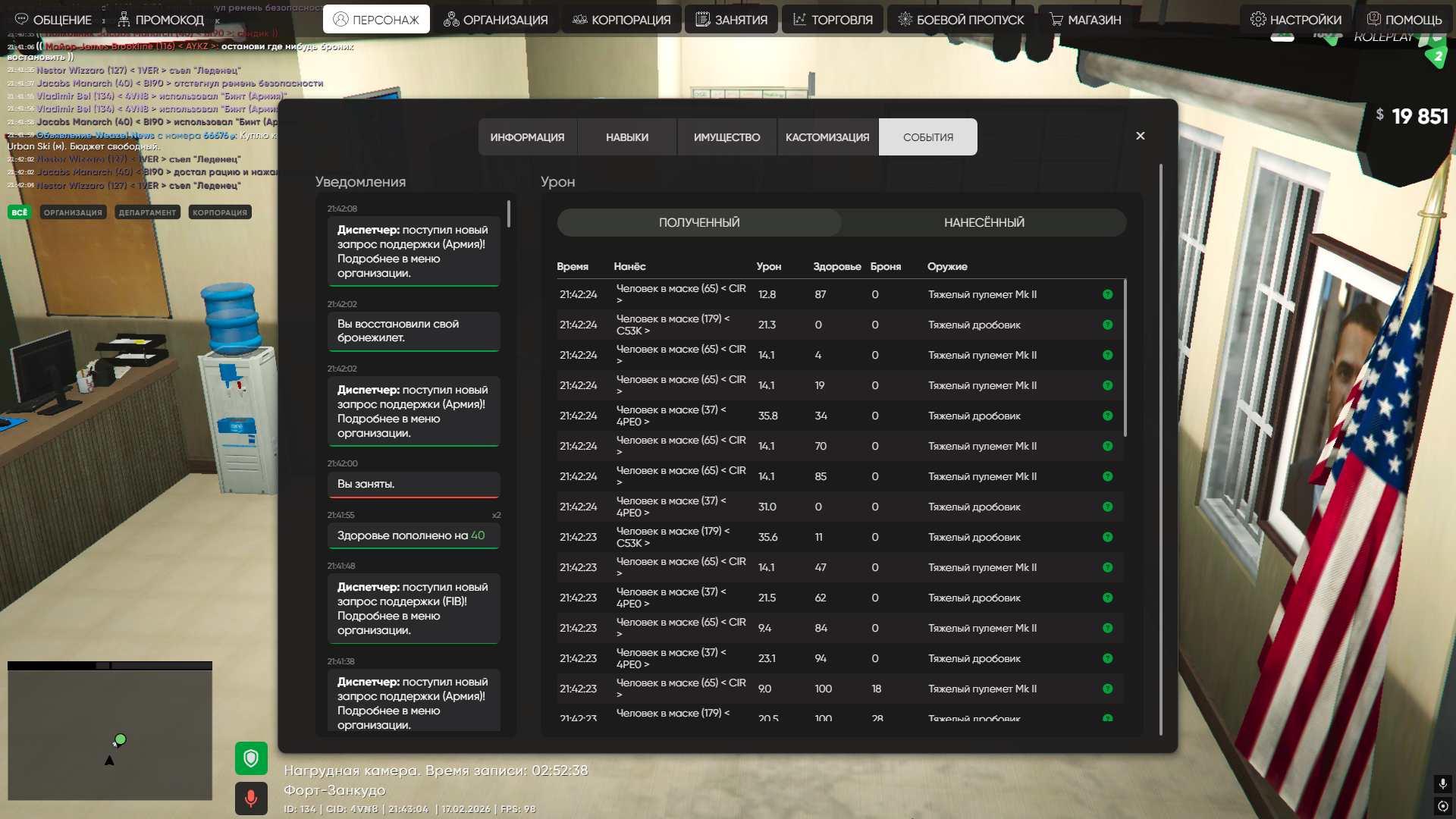The image size is (1456, 819).
Task: Filter chat by Корпорация
Action: 219,212
